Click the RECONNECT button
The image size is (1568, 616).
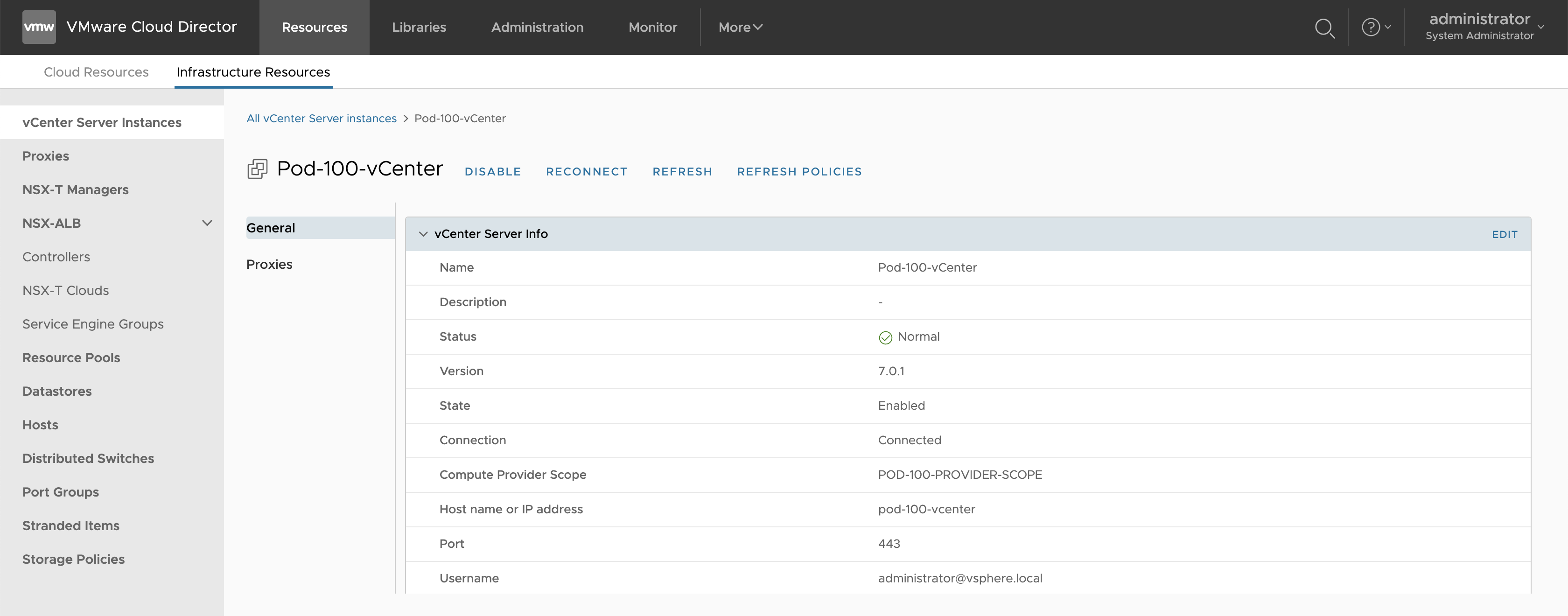[586, 172]
